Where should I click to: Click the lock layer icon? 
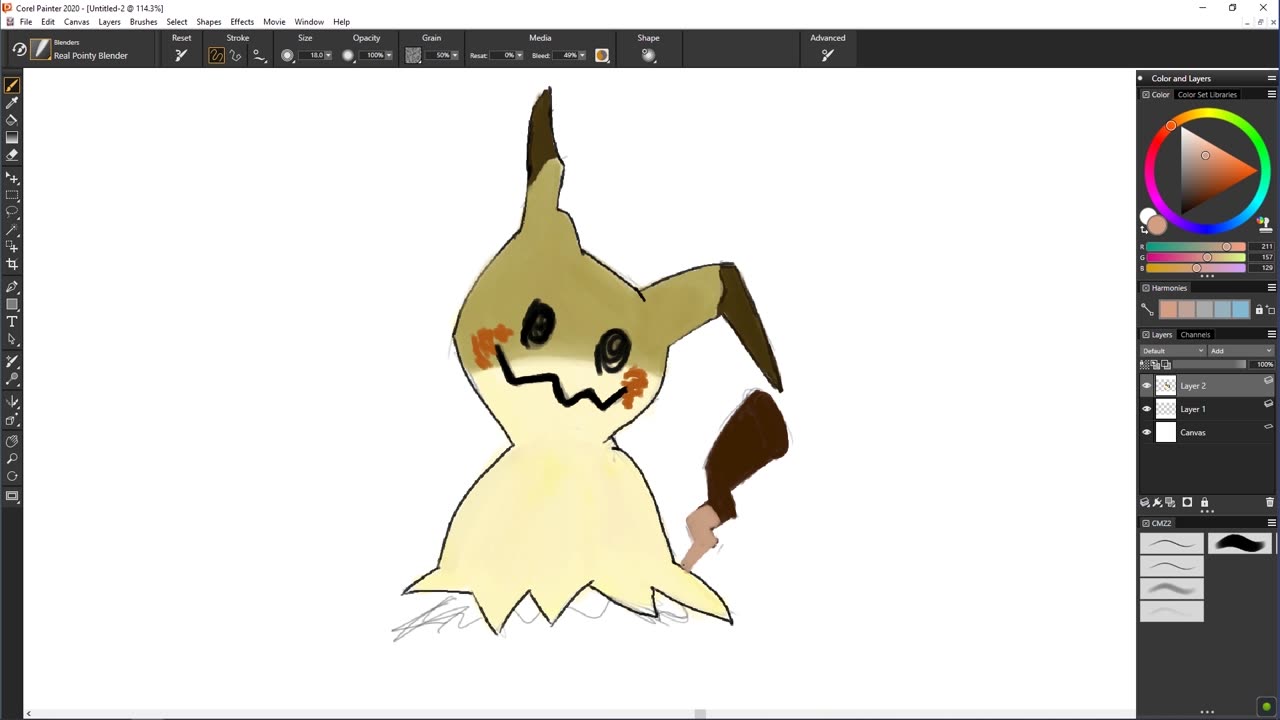point(1204,502)
